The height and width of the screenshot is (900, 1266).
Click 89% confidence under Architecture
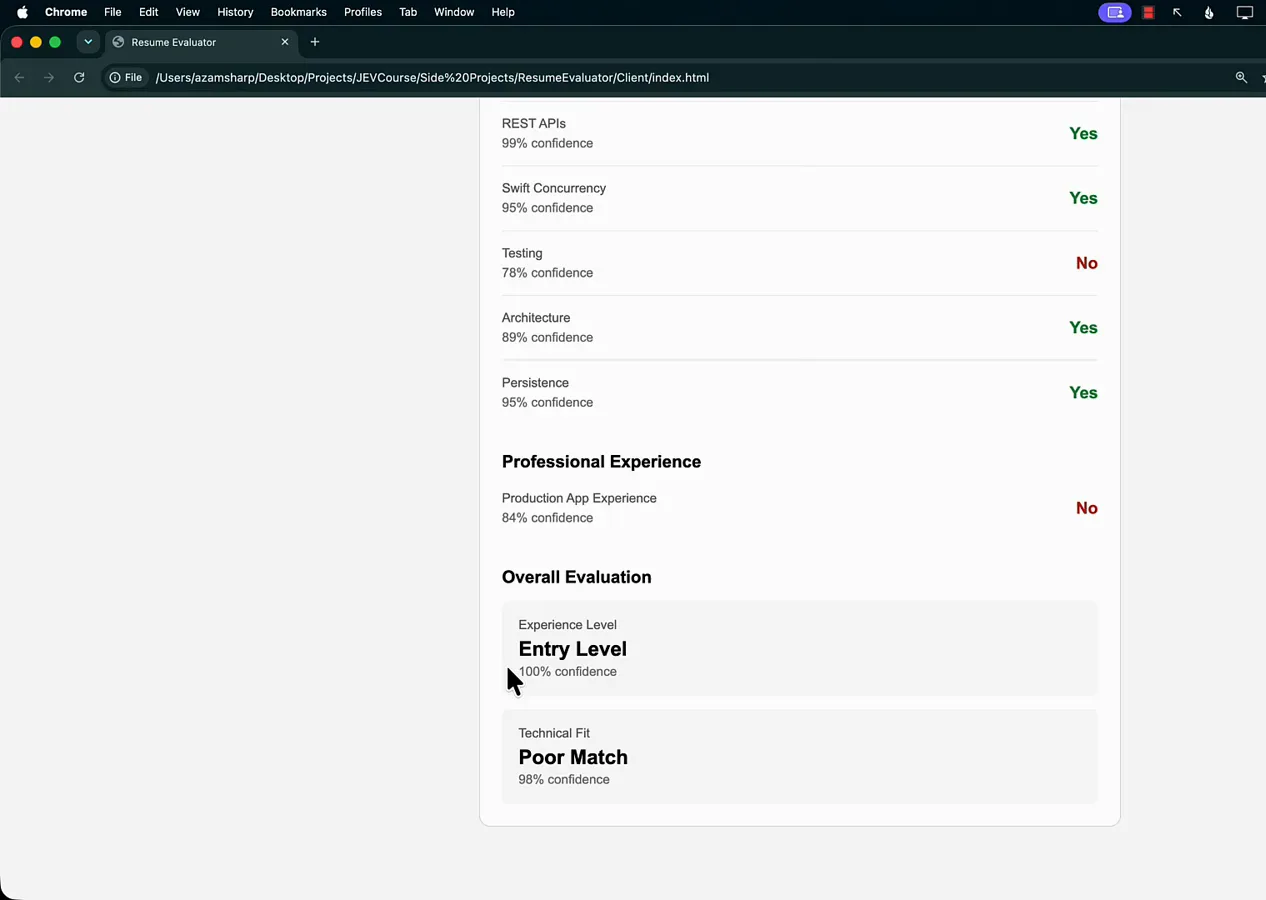point(547,337)
